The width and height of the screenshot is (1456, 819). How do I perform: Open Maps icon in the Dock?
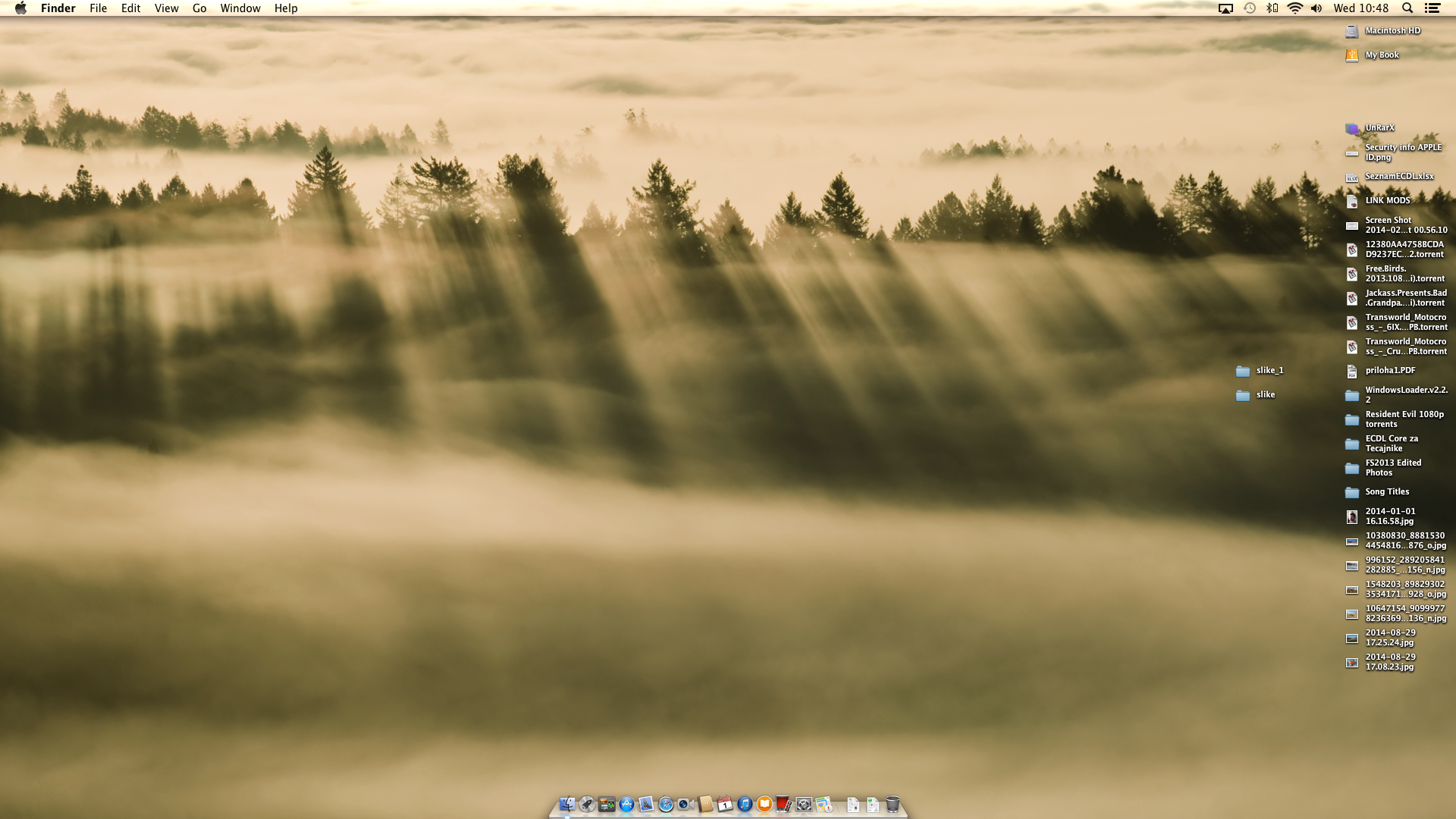(824, 805)
